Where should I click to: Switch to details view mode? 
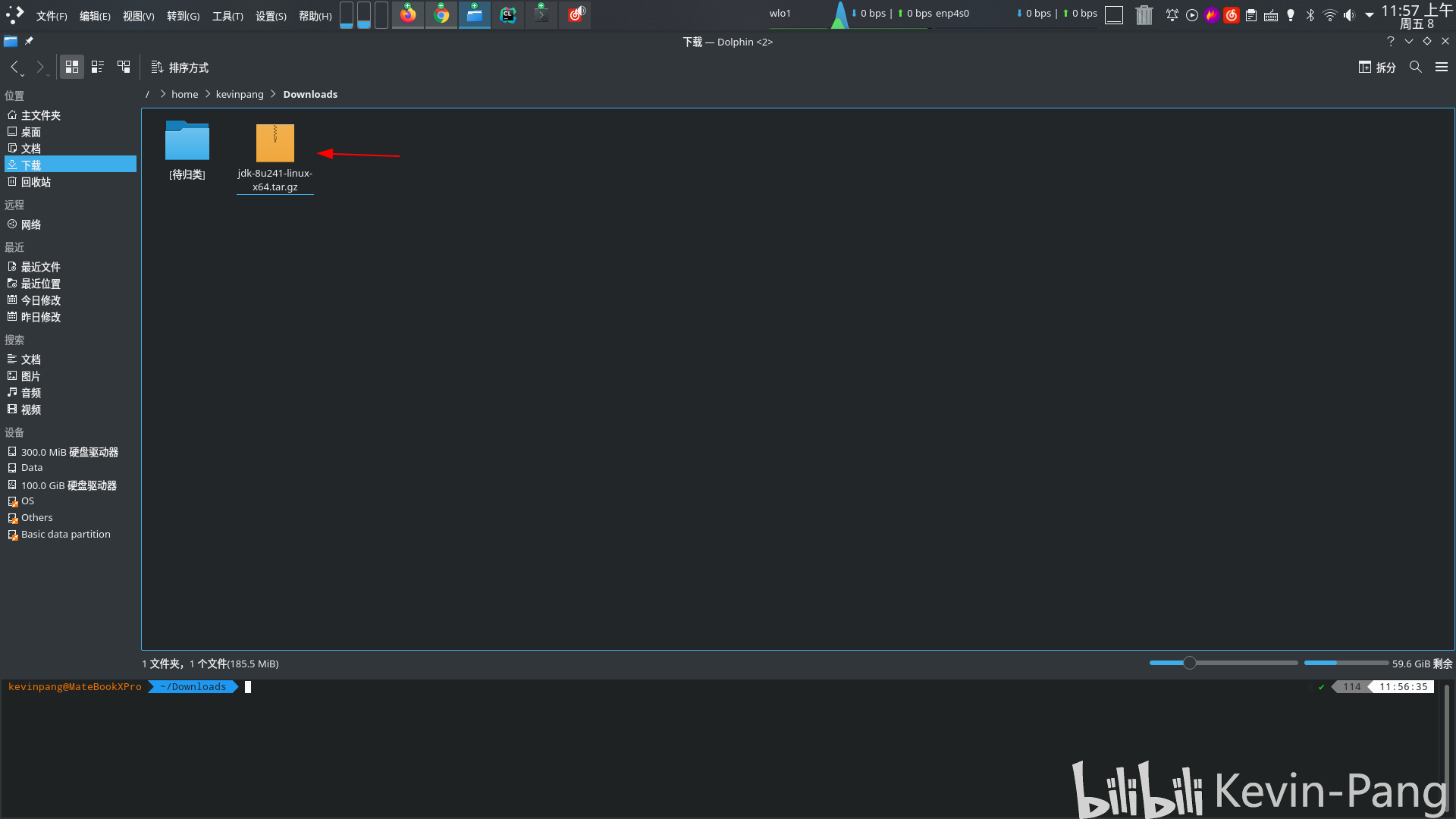(x=124, y=67)
